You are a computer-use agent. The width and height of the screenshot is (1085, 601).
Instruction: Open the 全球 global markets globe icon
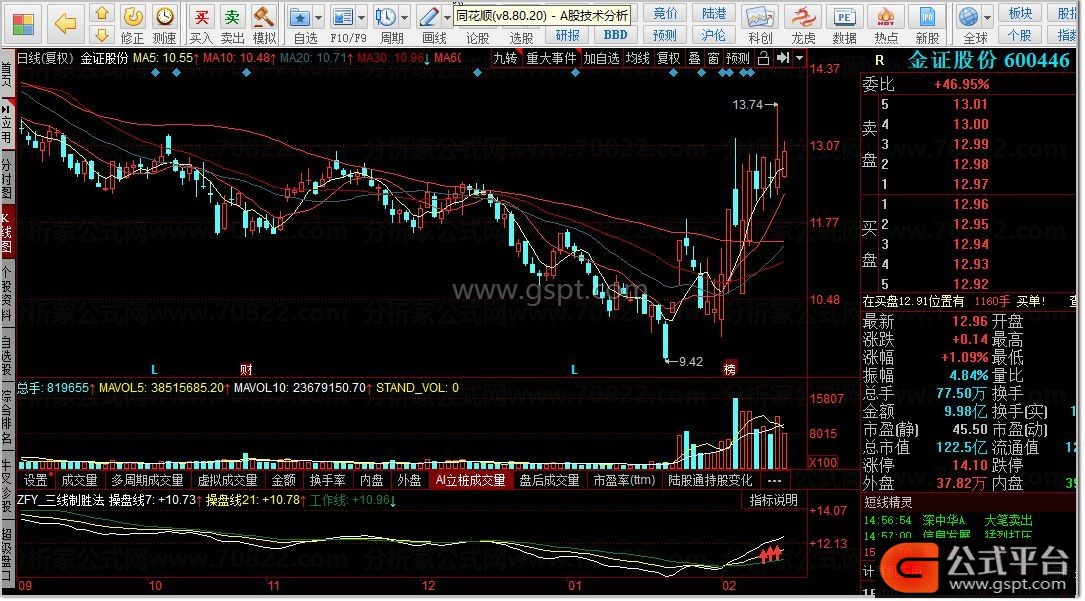pos(969,17)
